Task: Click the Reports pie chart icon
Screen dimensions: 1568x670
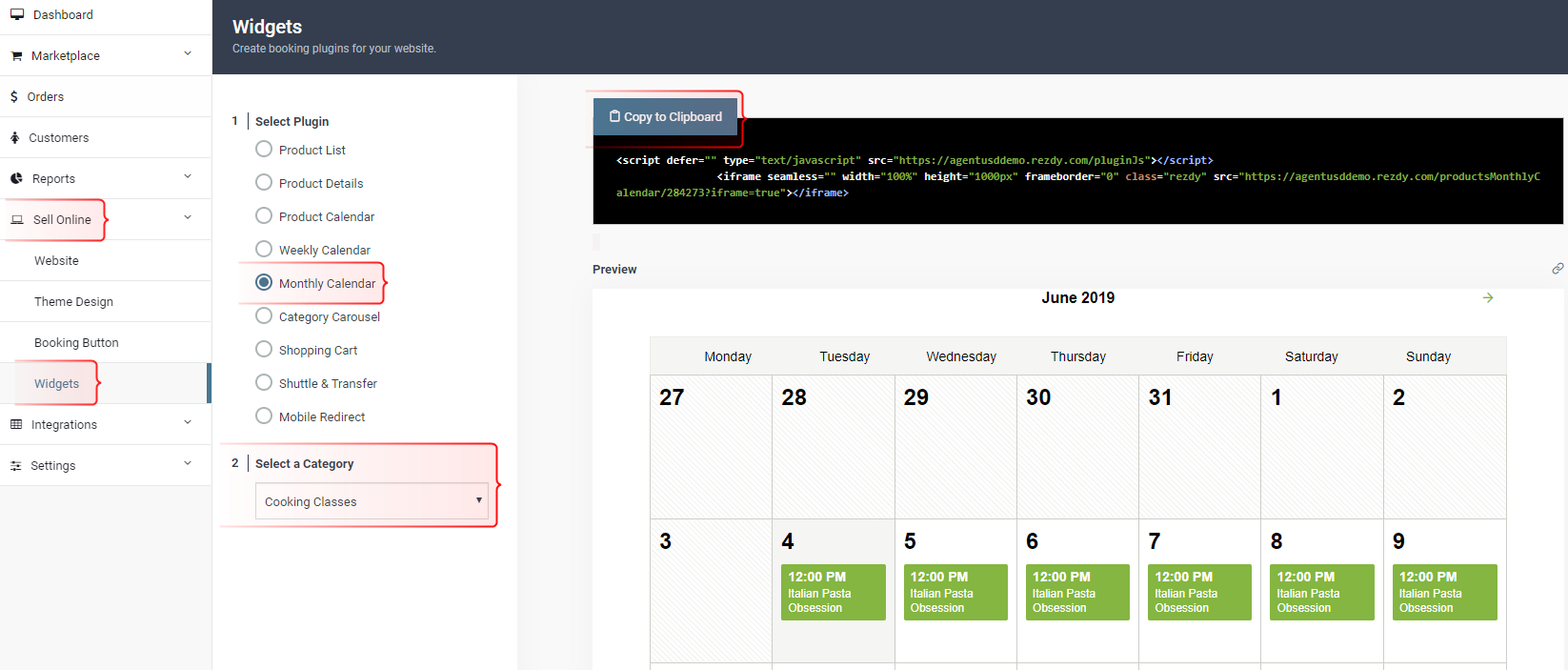Action: click(16, 178)
